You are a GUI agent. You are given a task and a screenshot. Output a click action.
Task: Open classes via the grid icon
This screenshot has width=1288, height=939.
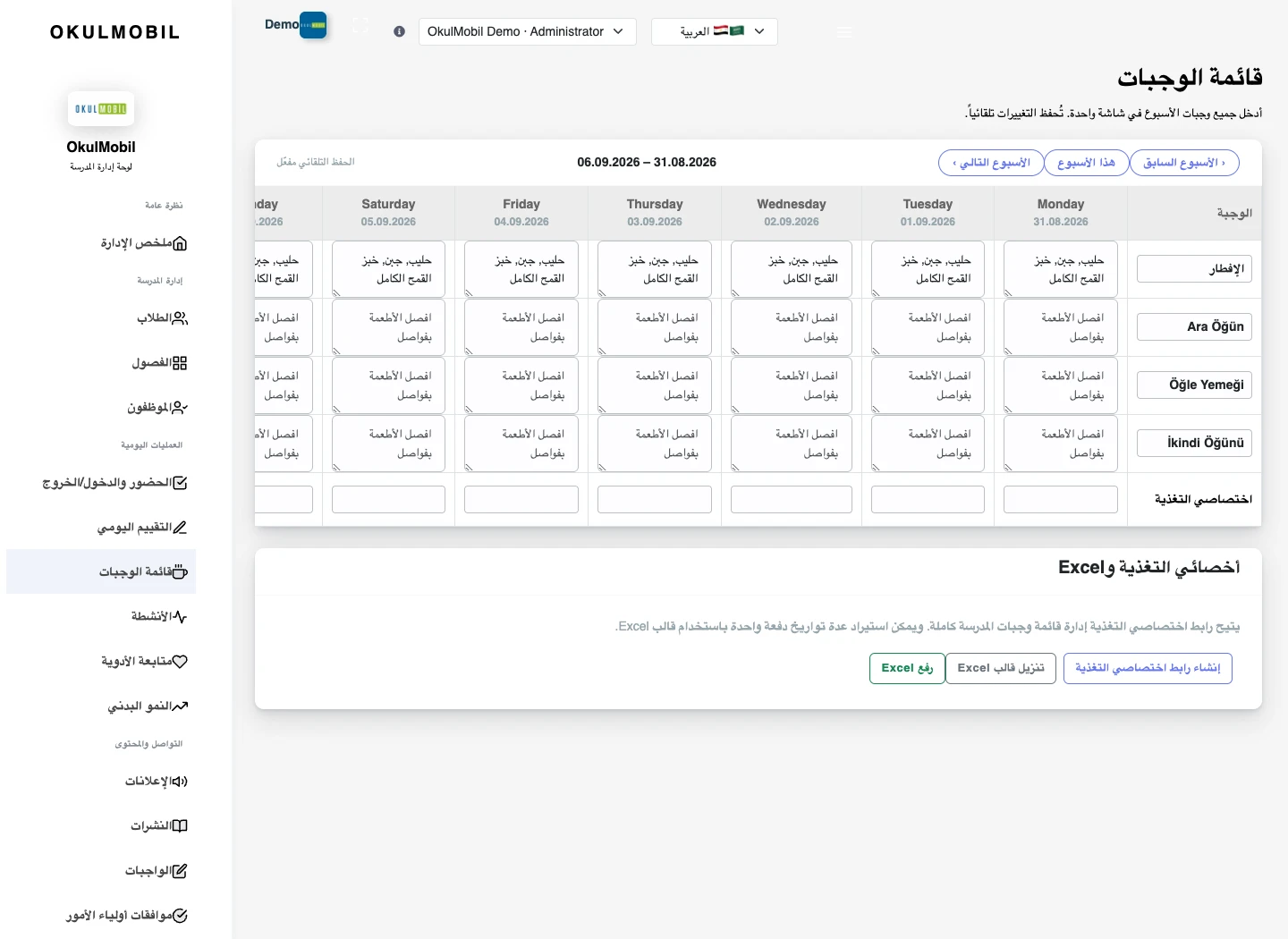point(180,363)
